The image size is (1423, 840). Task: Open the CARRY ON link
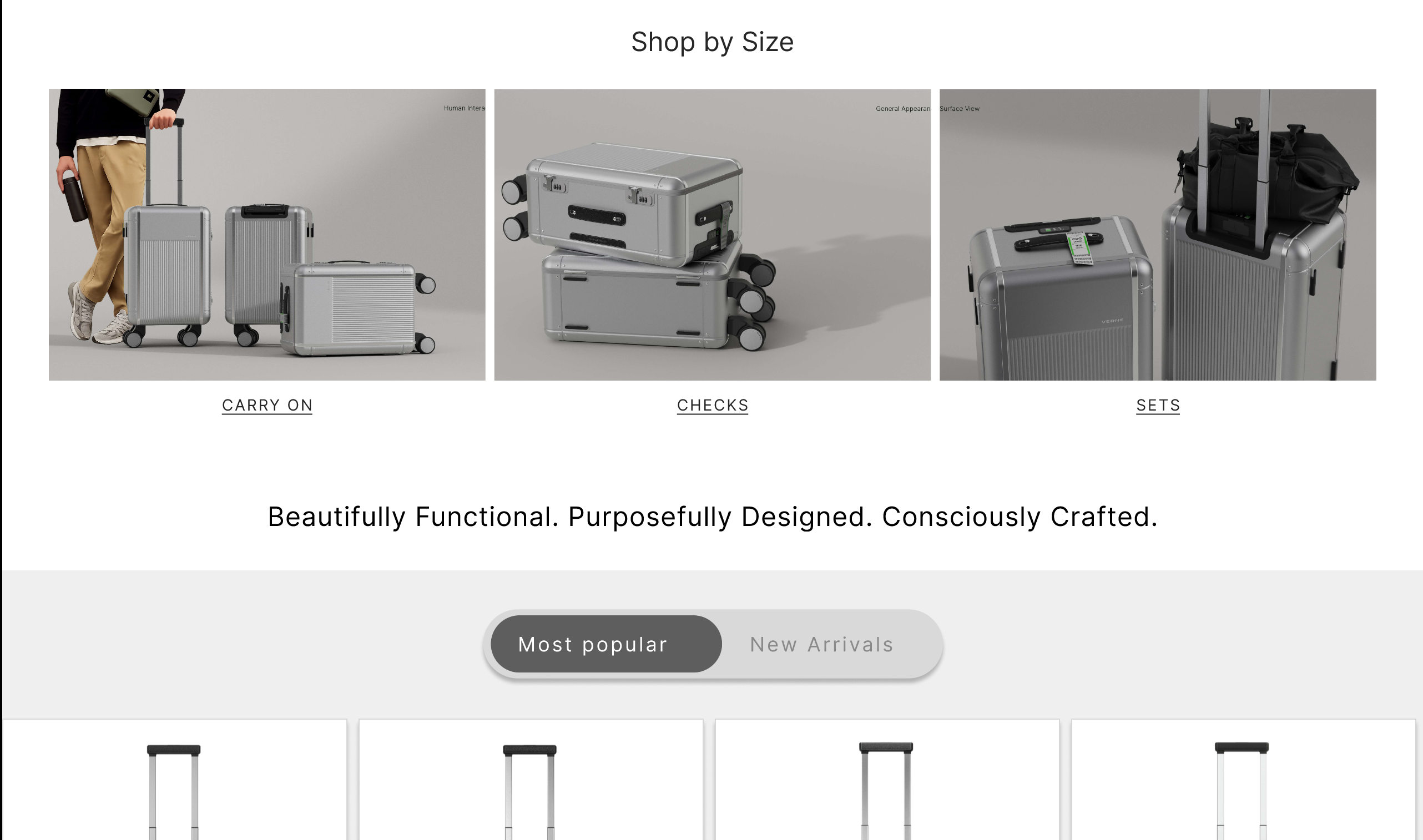266,405
